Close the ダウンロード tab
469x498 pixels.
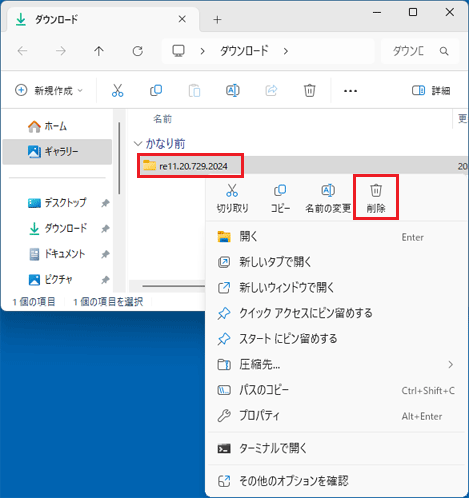coord(182,19)
